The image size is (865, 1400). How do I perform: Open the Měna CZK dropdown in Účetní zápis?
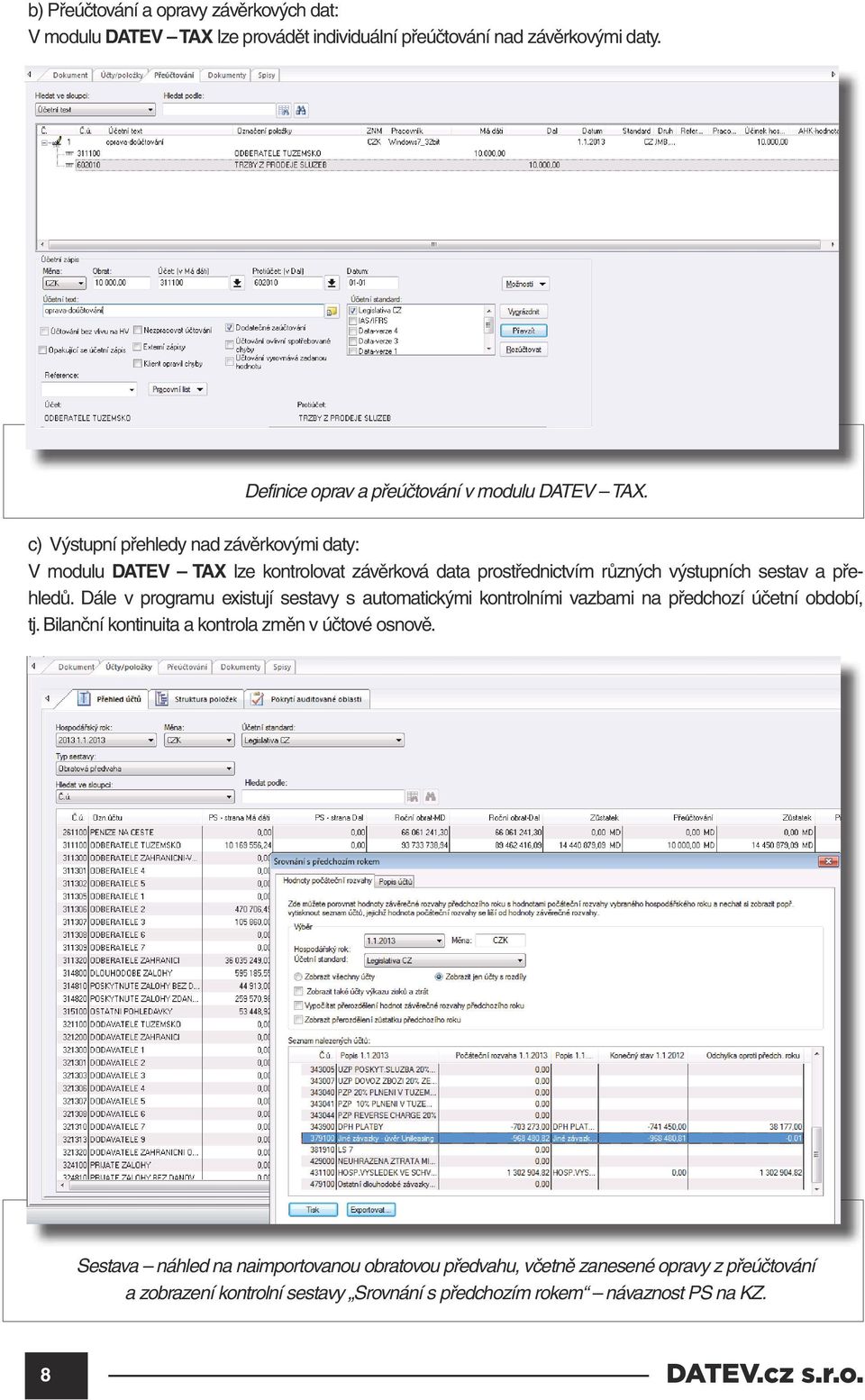[x=65, y=283]
